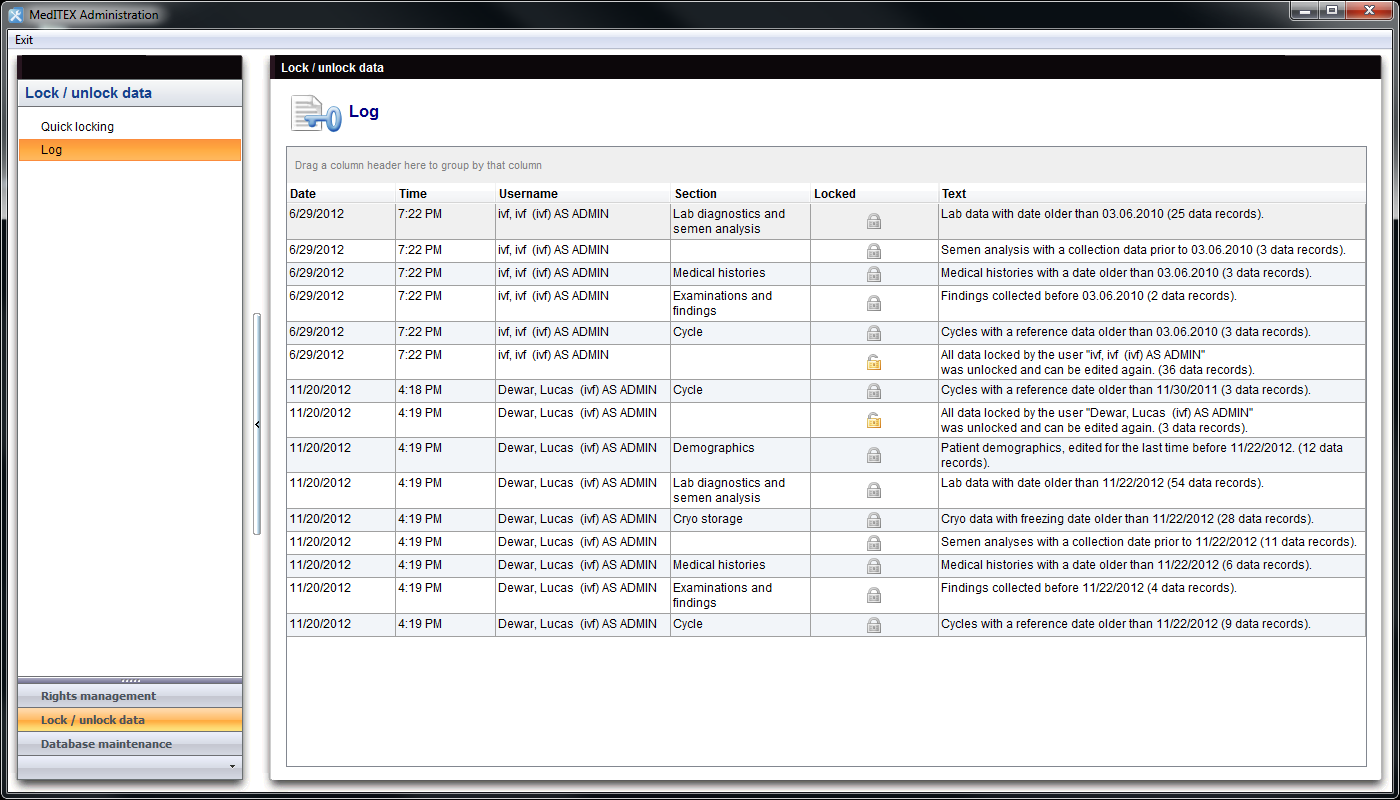Click 'Medical histories with a date older than 11/22/2012'
The image size is (1400, 800).
(1080, 566)
